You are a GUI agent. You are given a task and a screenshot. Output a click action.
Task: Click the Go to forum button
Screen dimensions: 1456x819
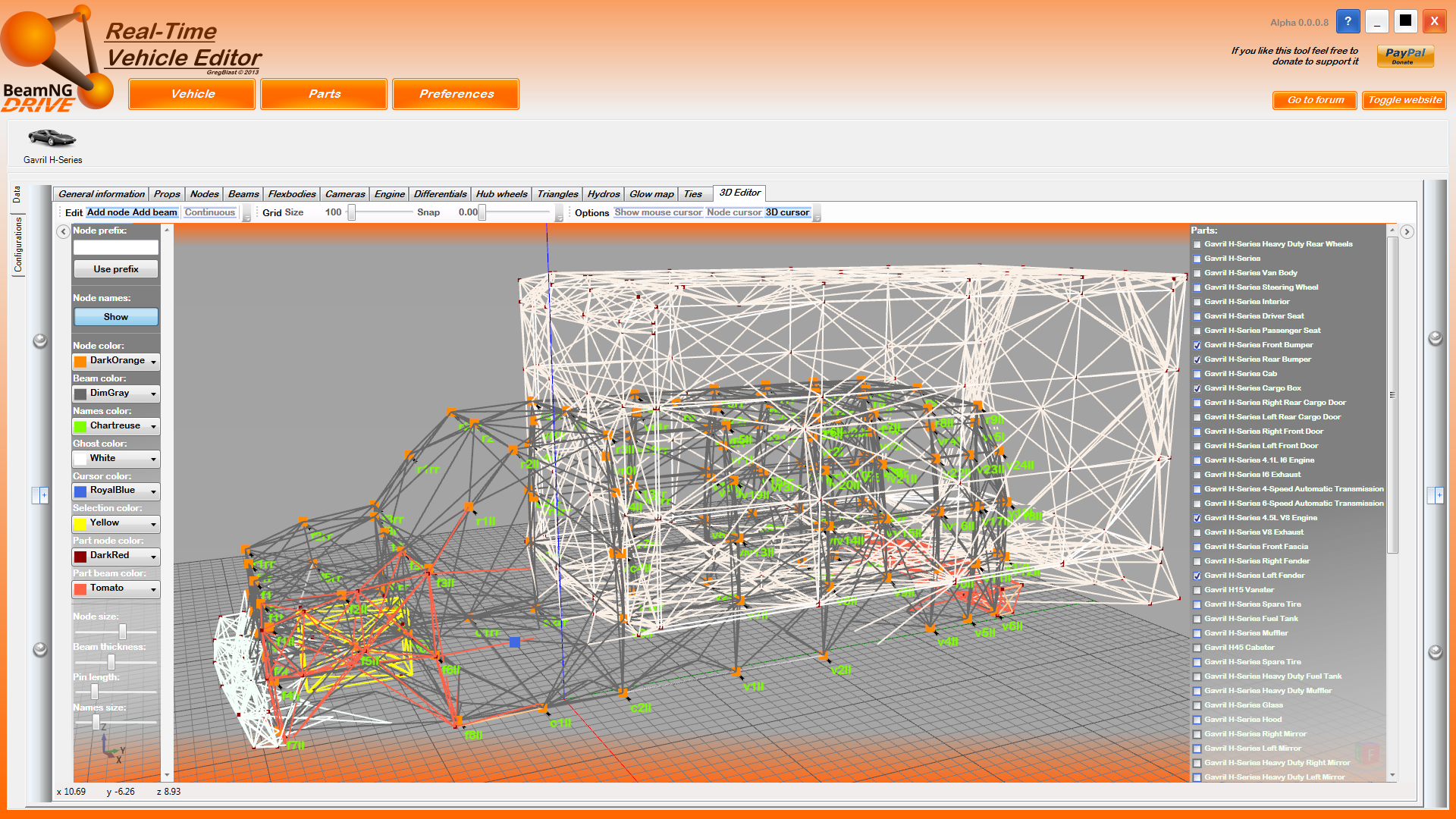[x=1315, y=100]
